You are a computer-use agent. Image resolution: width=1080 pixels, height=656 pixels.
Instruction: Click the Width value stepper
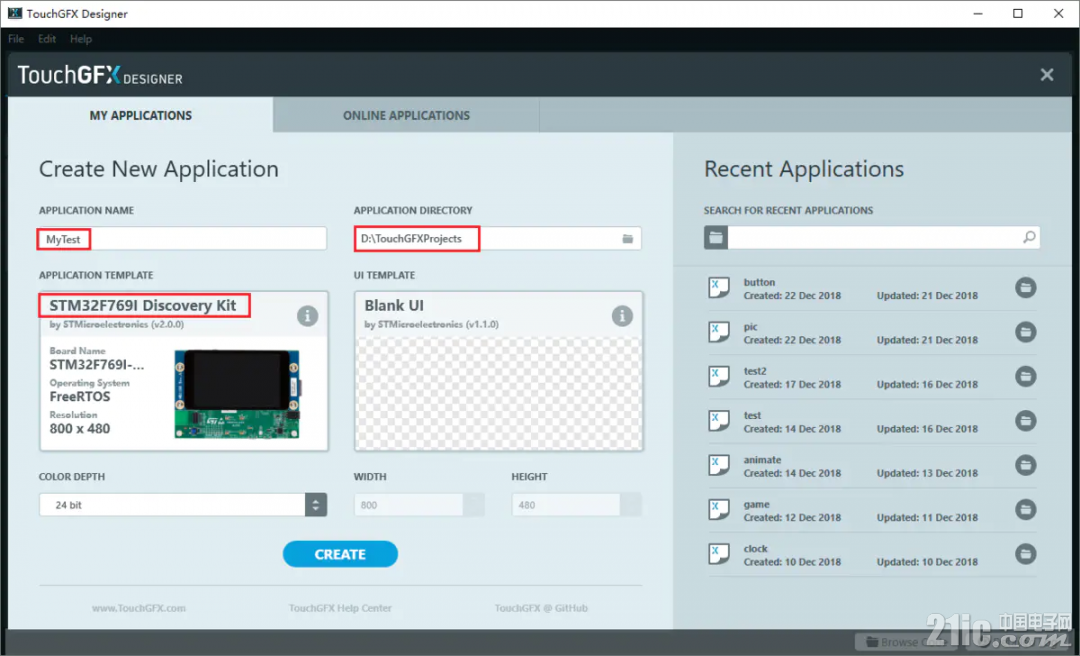[473, 505]
